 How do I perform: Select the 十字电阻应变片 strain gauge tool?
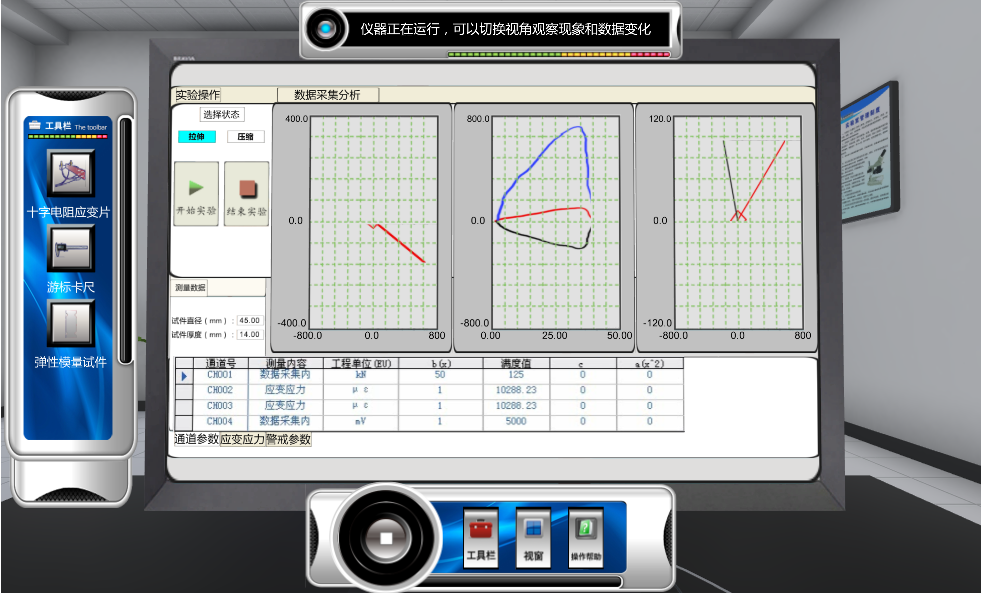coord(71,174)
